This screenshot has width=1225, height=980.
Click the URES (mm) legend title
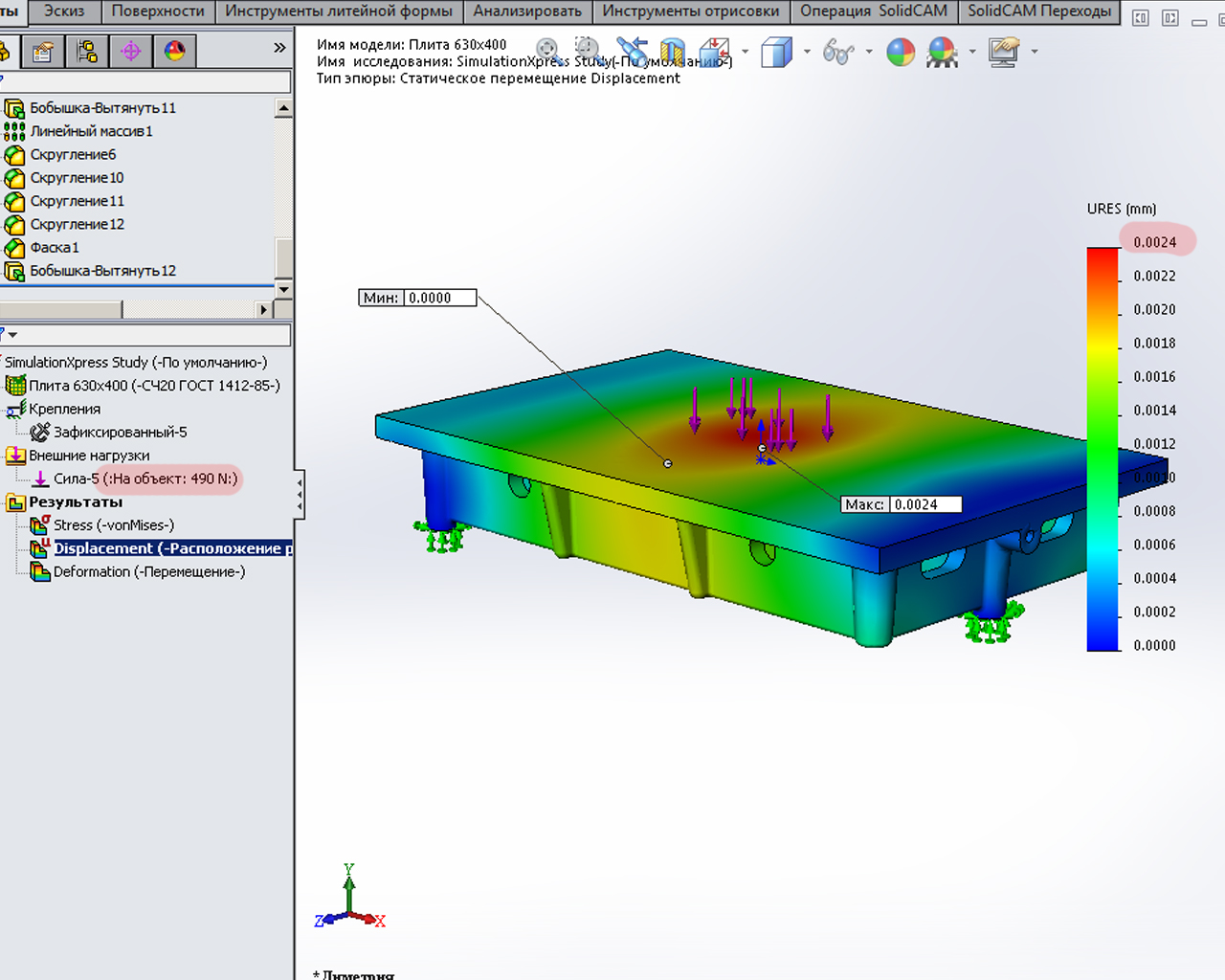point(1122,209)
